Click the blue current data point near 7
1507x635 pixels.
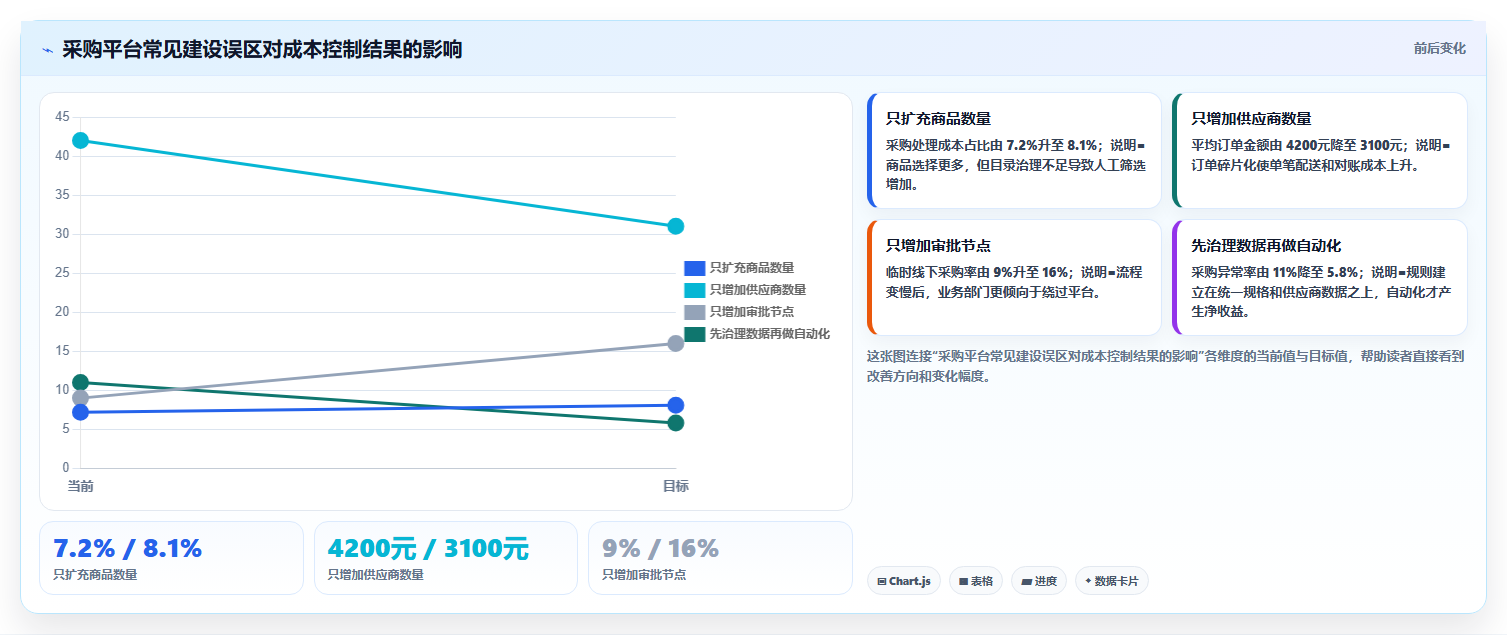point(81,412)
